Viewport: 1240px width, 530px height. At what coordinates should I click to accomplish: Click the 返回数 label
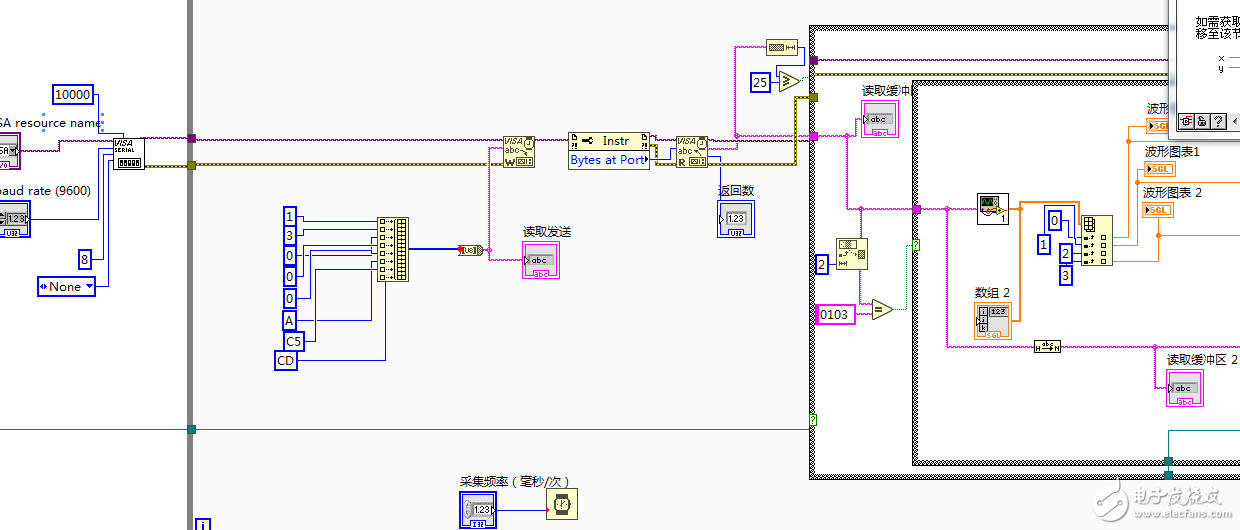[x=735, y=191]
